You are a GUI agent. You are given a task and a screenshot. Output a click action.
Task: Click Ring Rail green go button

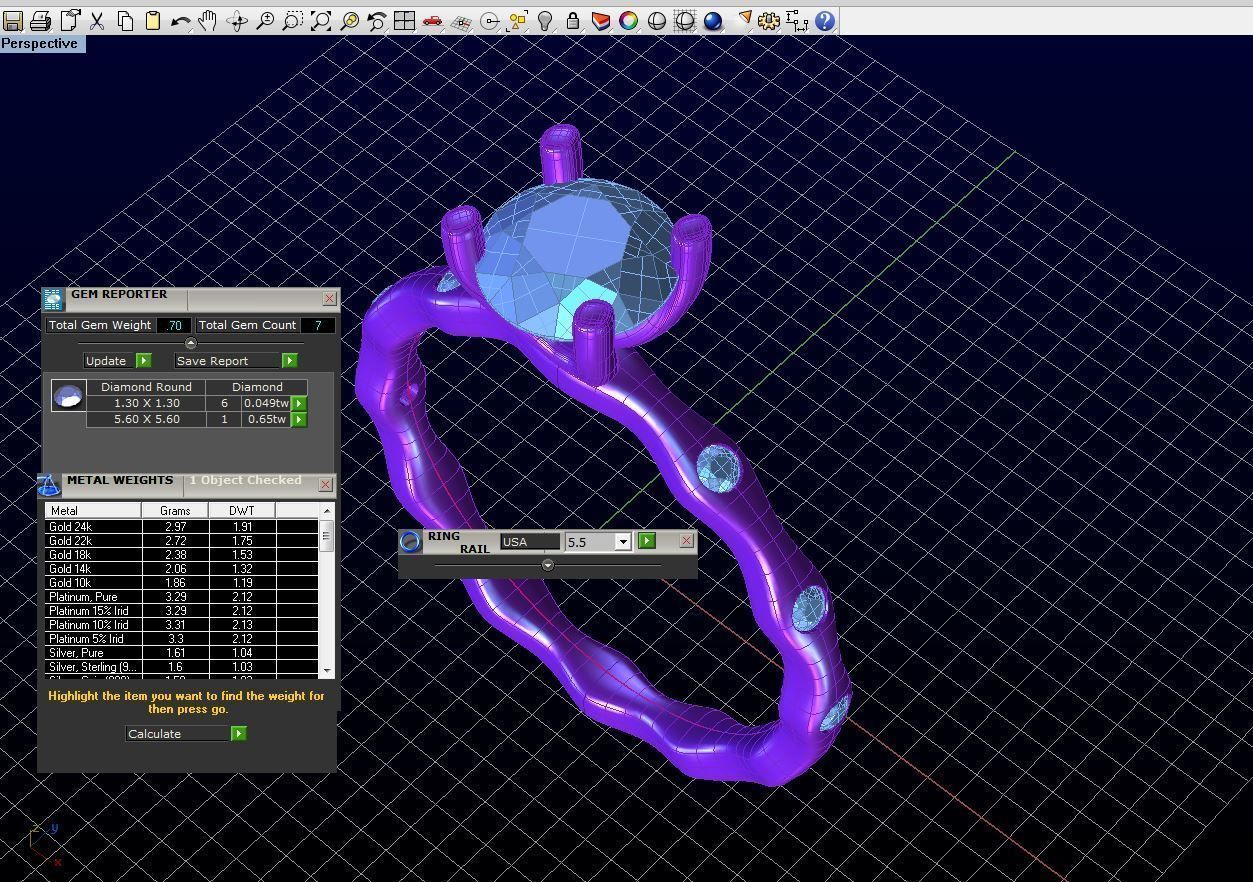coord(647,541)
